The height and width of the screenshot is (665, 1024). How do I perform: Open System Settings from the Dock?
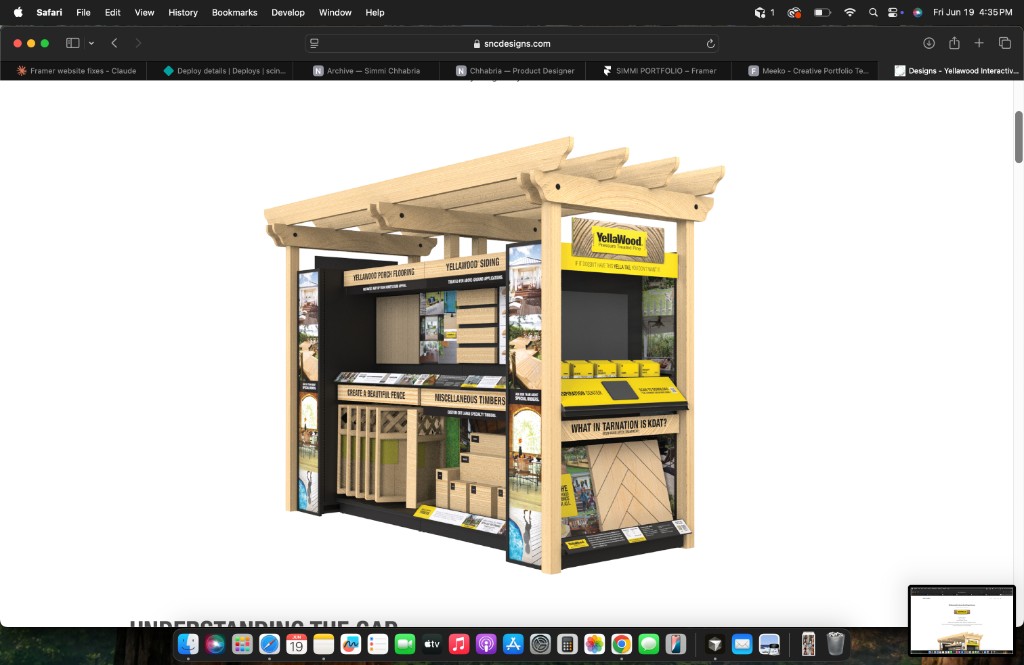tap(540, 645)
